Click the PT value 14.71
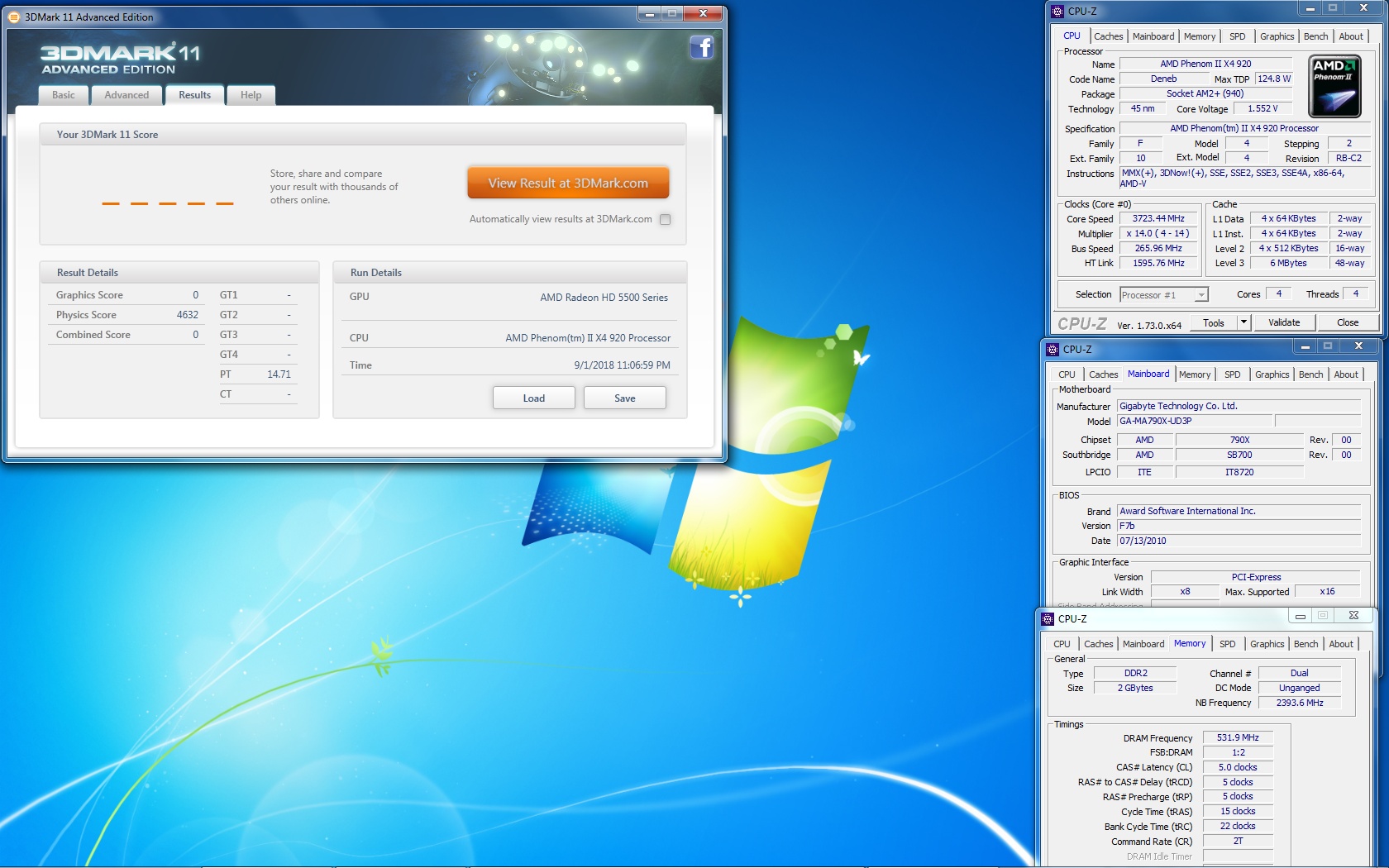 coord(279,374)
